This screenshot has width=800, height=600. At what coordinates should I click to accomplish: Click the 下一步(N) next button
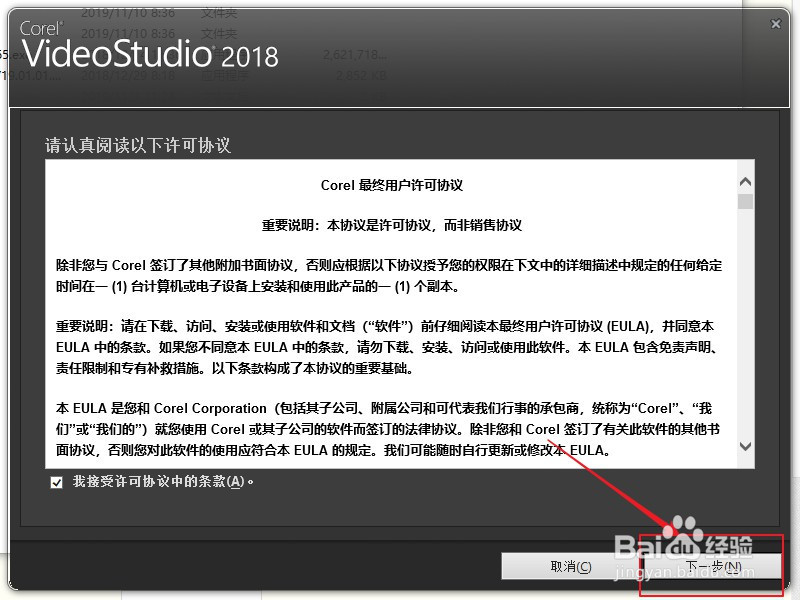coord(712,566)
